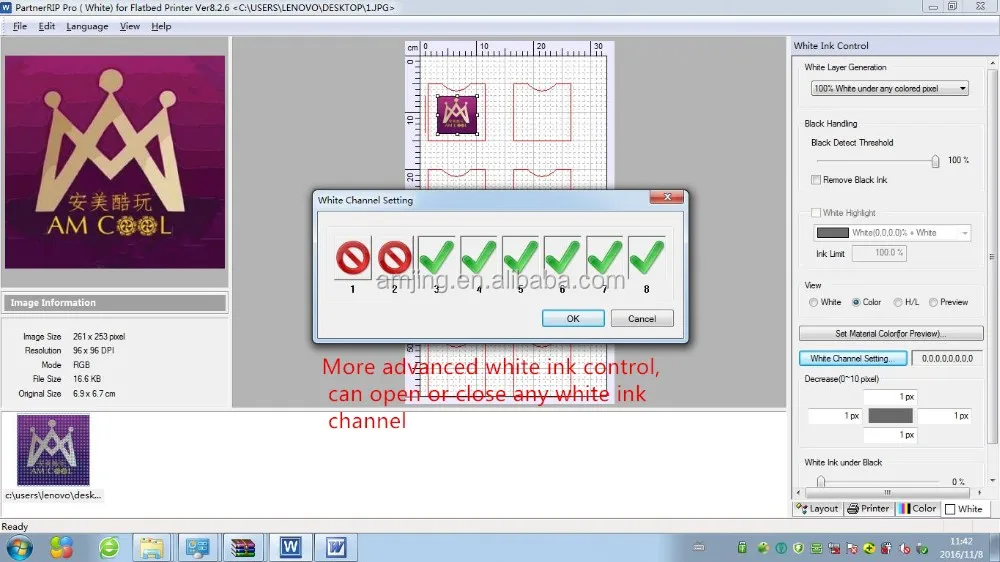This screenshot has width=1000, height=562.
Task: Toggle white channel 6 checkmark
Action: [562, 258]
